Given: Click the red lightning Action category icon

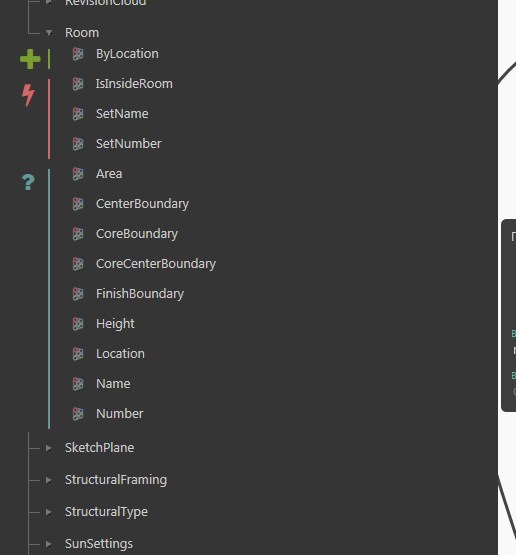Looking at the screenshot, I should [x=28, y=95].
